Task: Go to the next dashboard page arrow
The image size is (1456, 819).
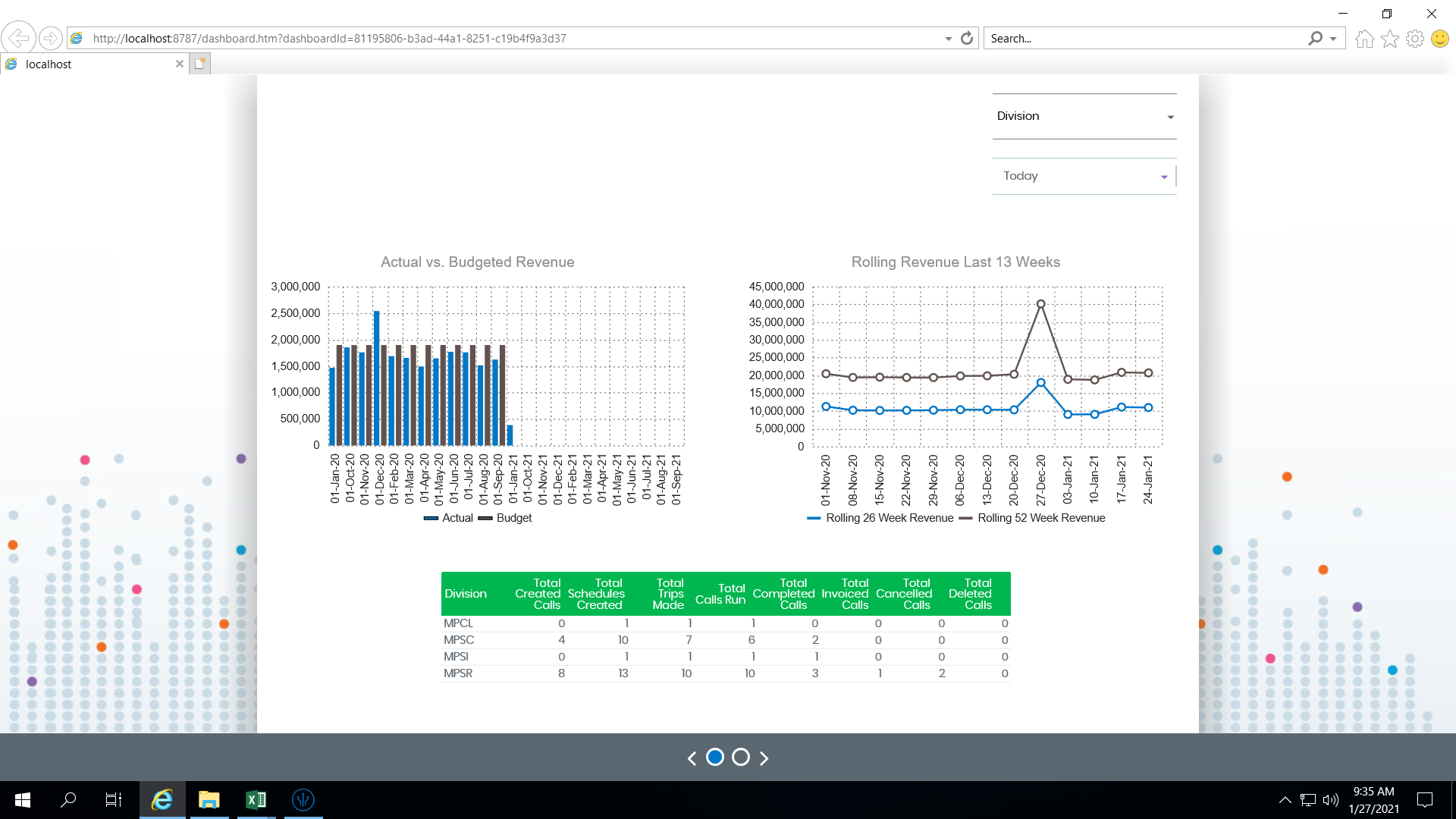Action: (x=764, y=758)
